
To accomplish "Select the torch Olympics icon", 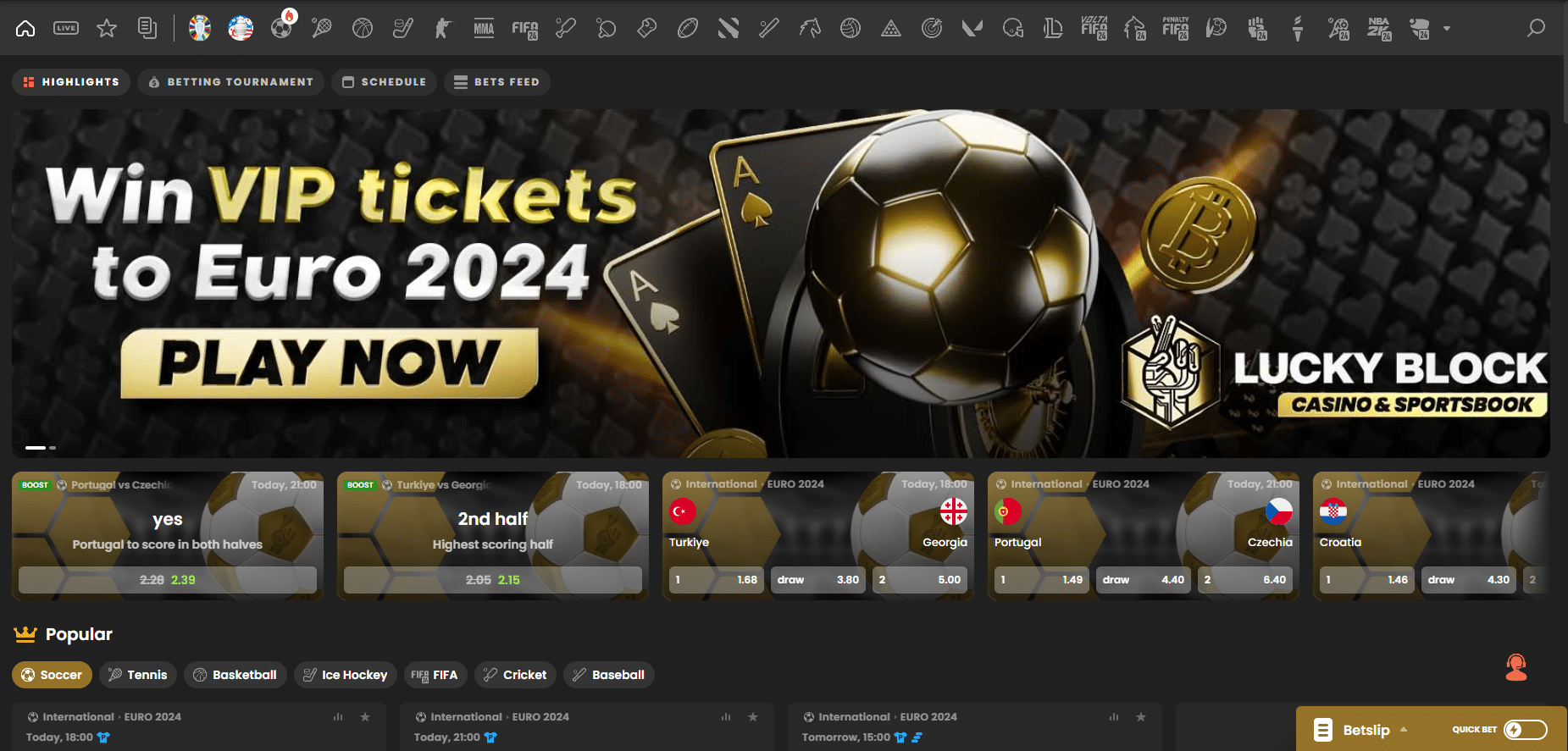I will [1297, 28].
